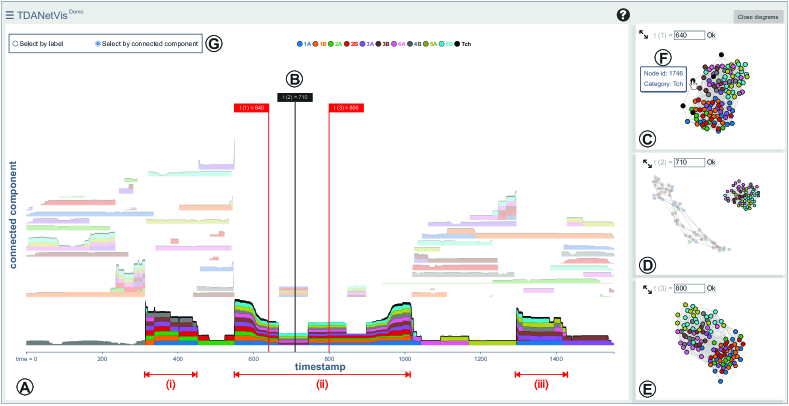Toggle the 4B gray legend swatch
This screenshot has width=789, height=406.
coord(410,44)
